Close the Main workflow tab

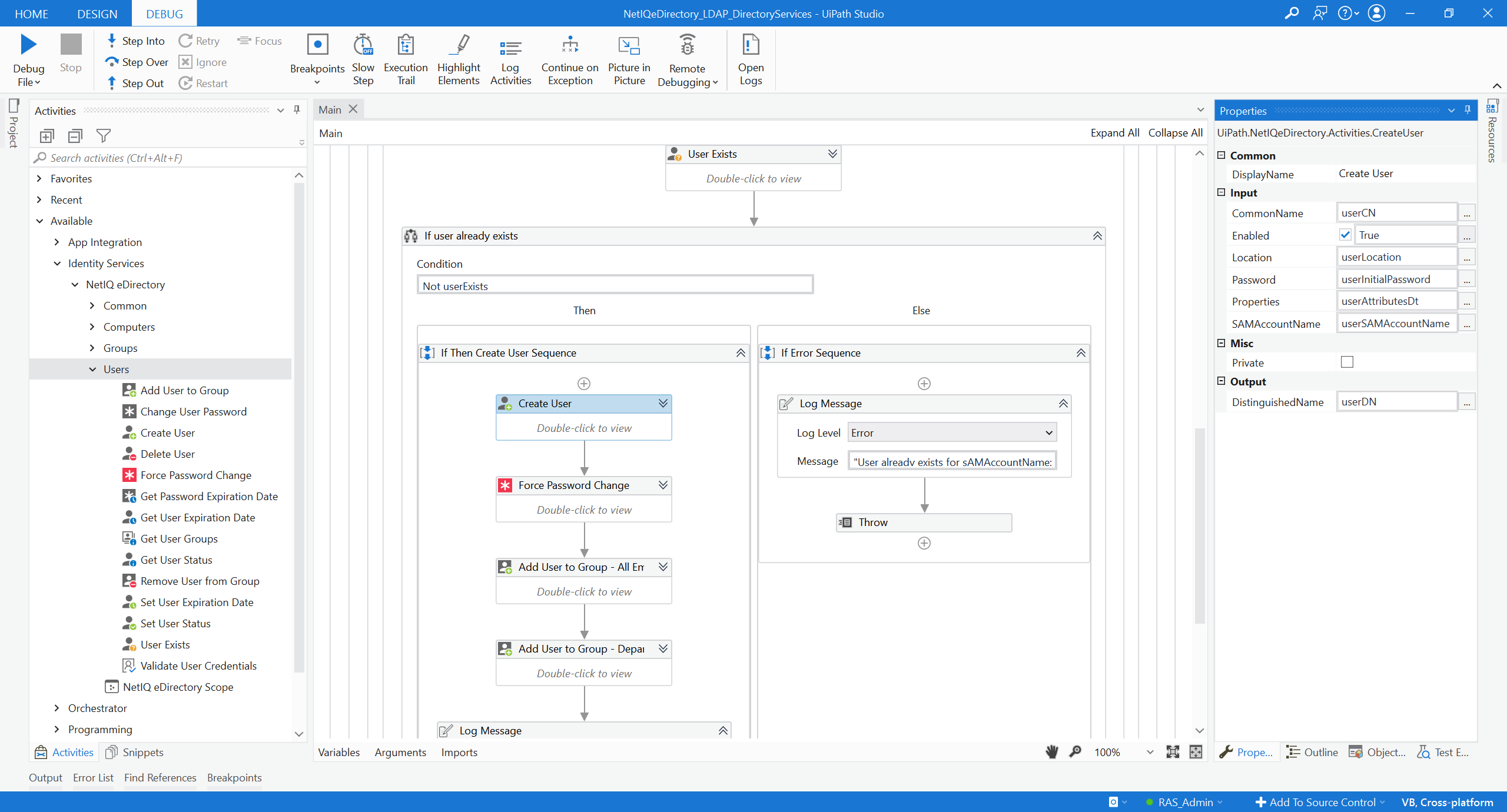tap(353, 109)
